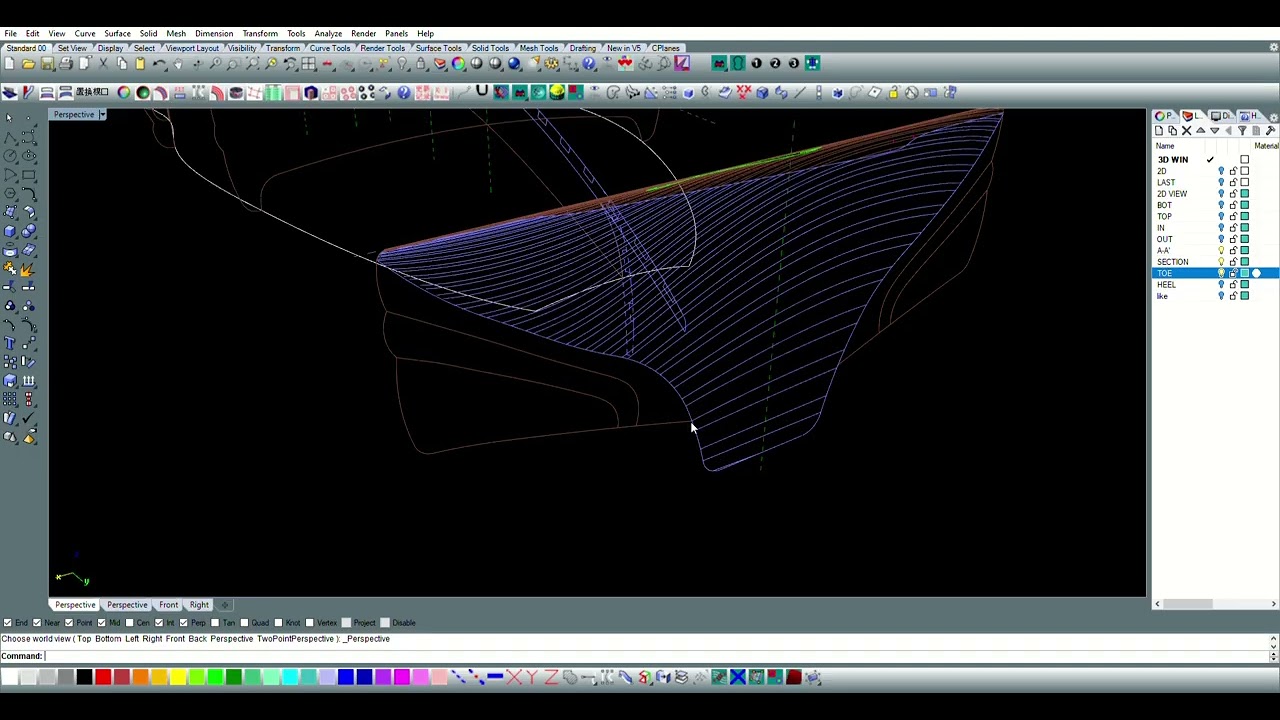Toggle the Mid osnap checkbox
The image size is (1280, 720).
click(101, 623)
